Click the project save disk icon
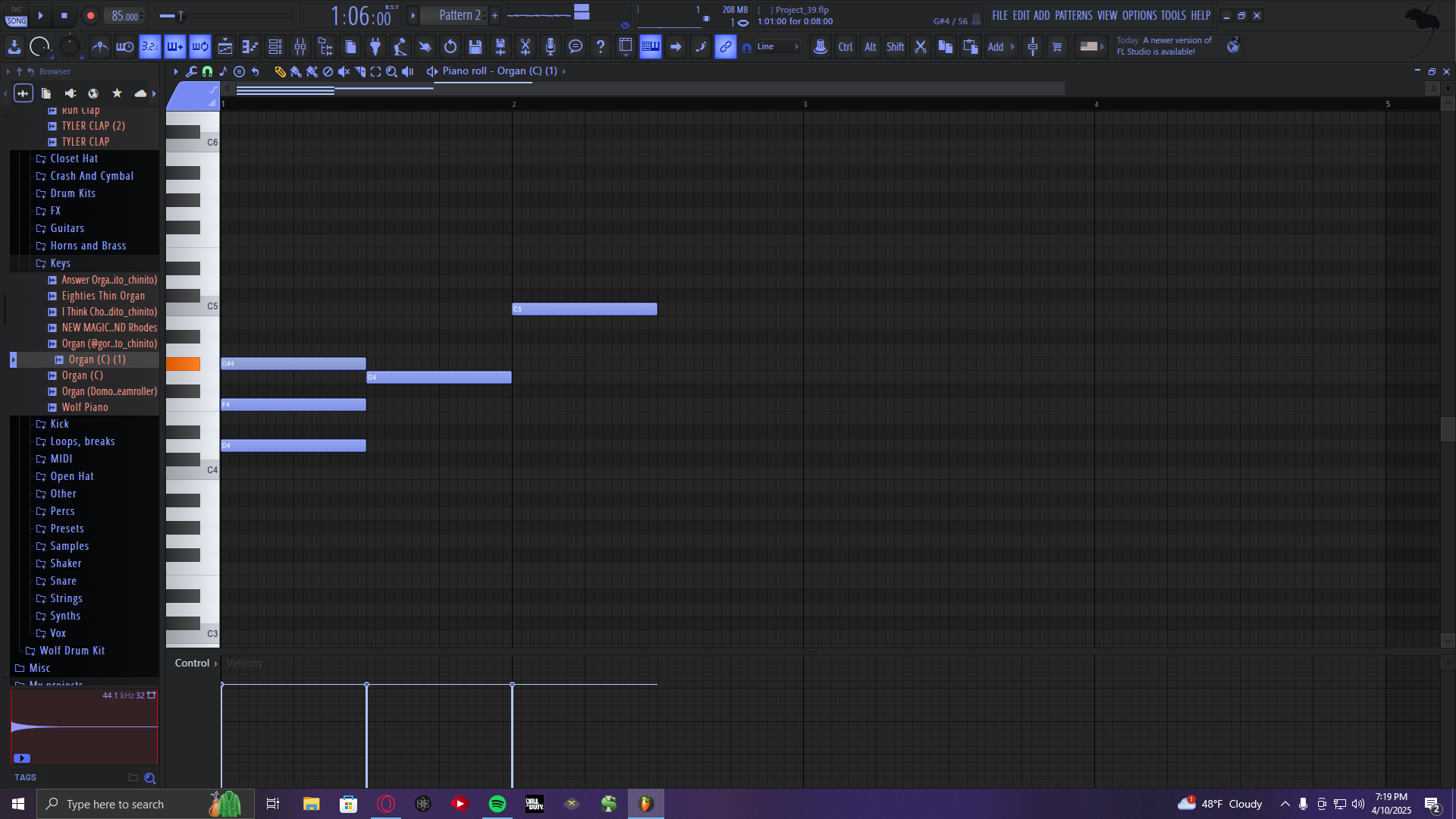The image size is (1456, 819). click(475, 47)
